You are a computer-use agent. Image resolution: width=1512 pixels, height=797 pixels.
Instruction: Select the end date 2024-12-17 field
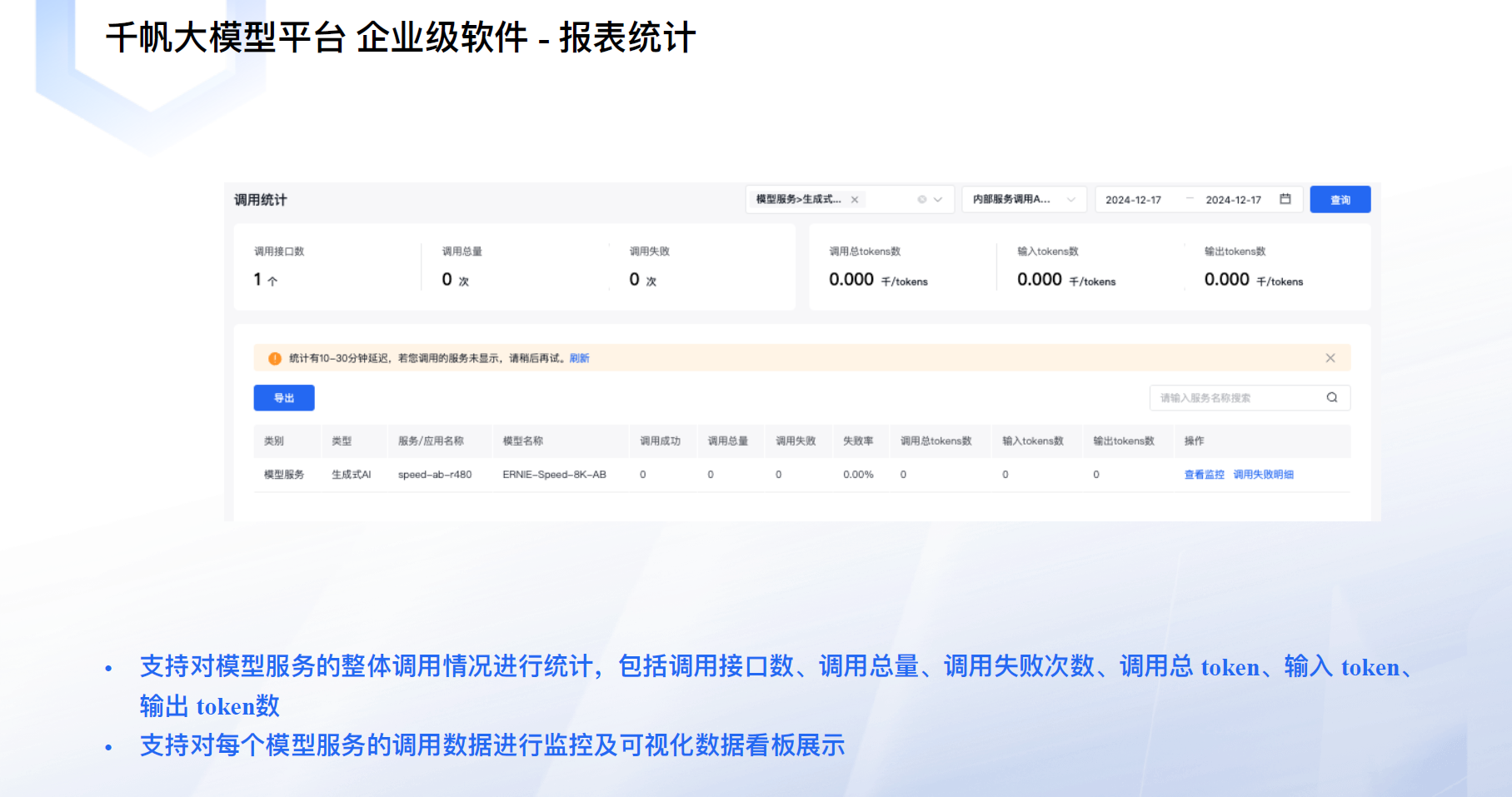click(1233, 200)
